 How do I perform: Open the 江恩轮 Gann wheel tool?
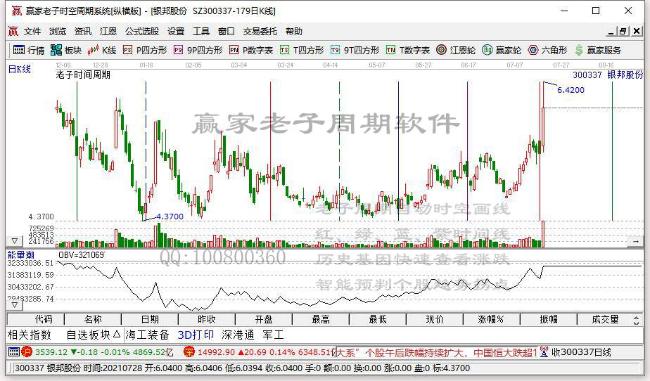tap(456, 50)
